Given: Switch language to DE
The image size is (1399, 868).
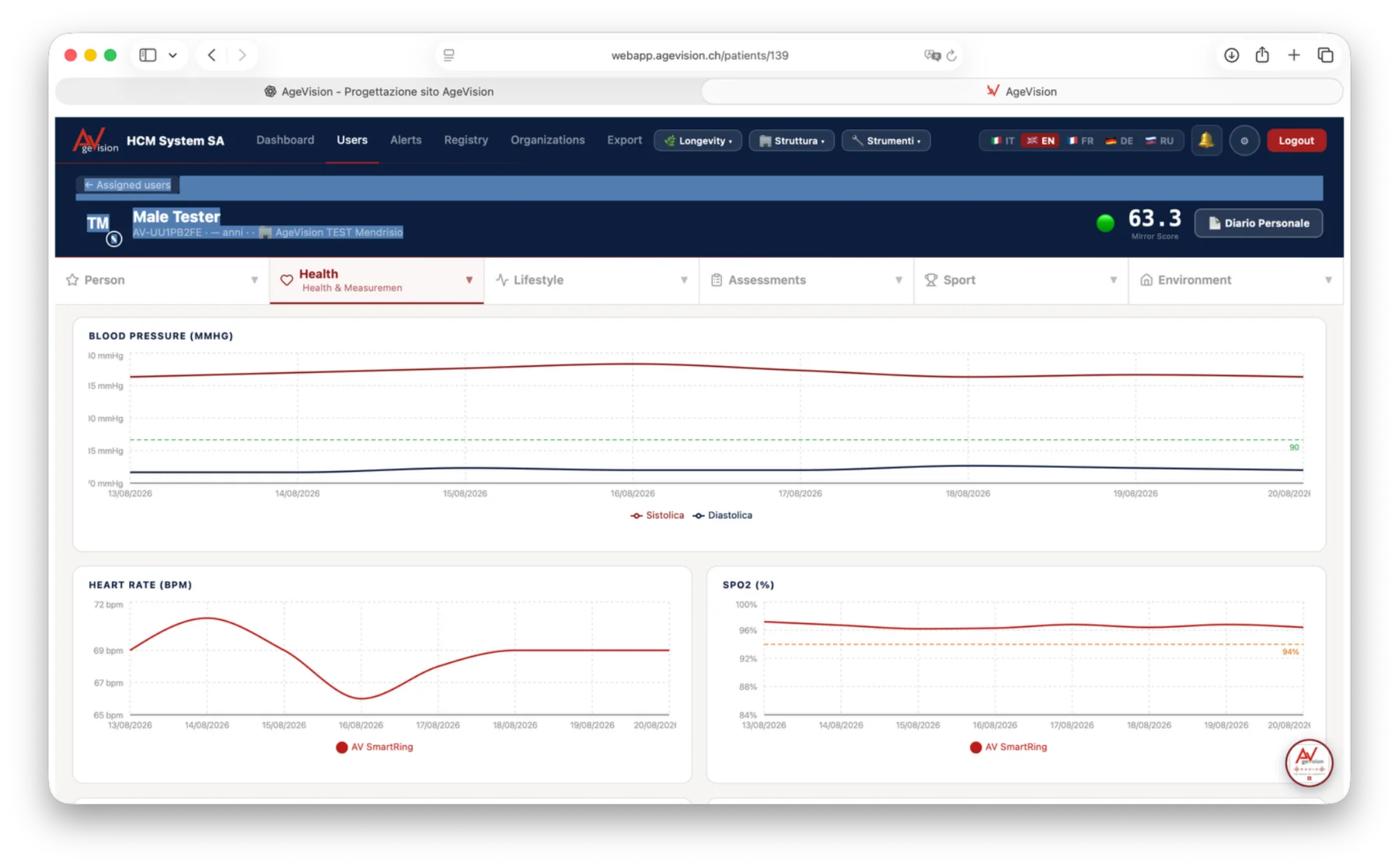Looking at the screenshot, I should (x=1119, y=141).
